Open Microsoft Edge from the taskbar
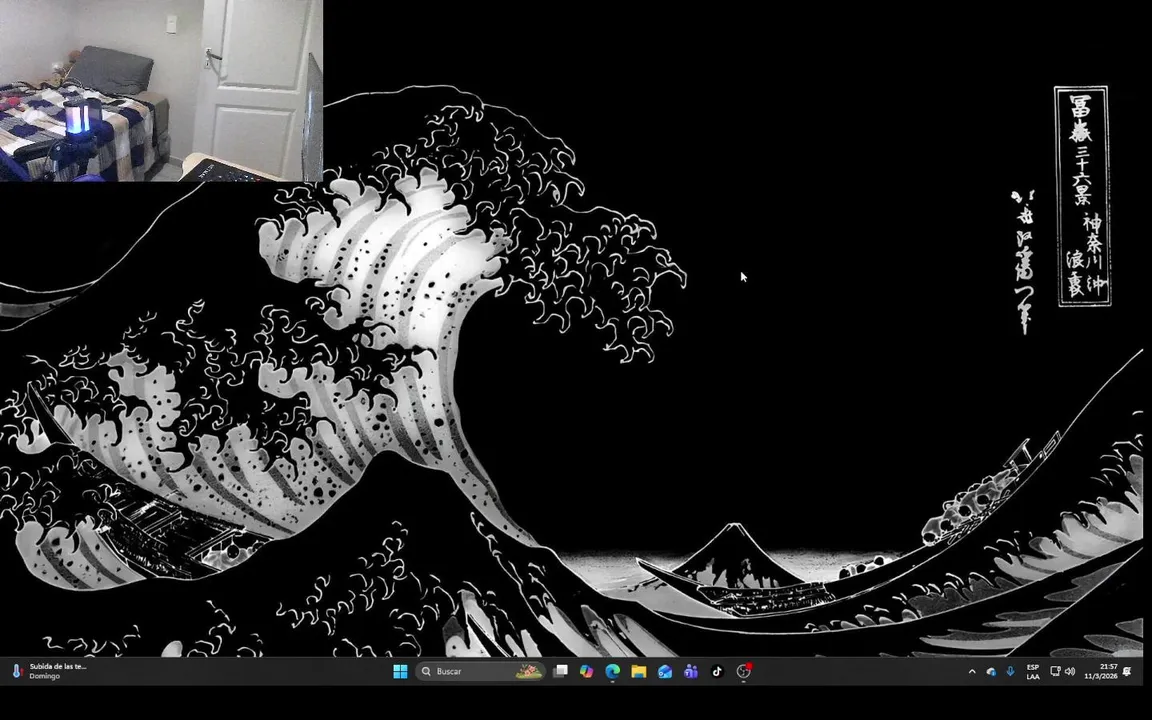The height and width of the screenshot is (720, 1152). [x=613, y=672]
